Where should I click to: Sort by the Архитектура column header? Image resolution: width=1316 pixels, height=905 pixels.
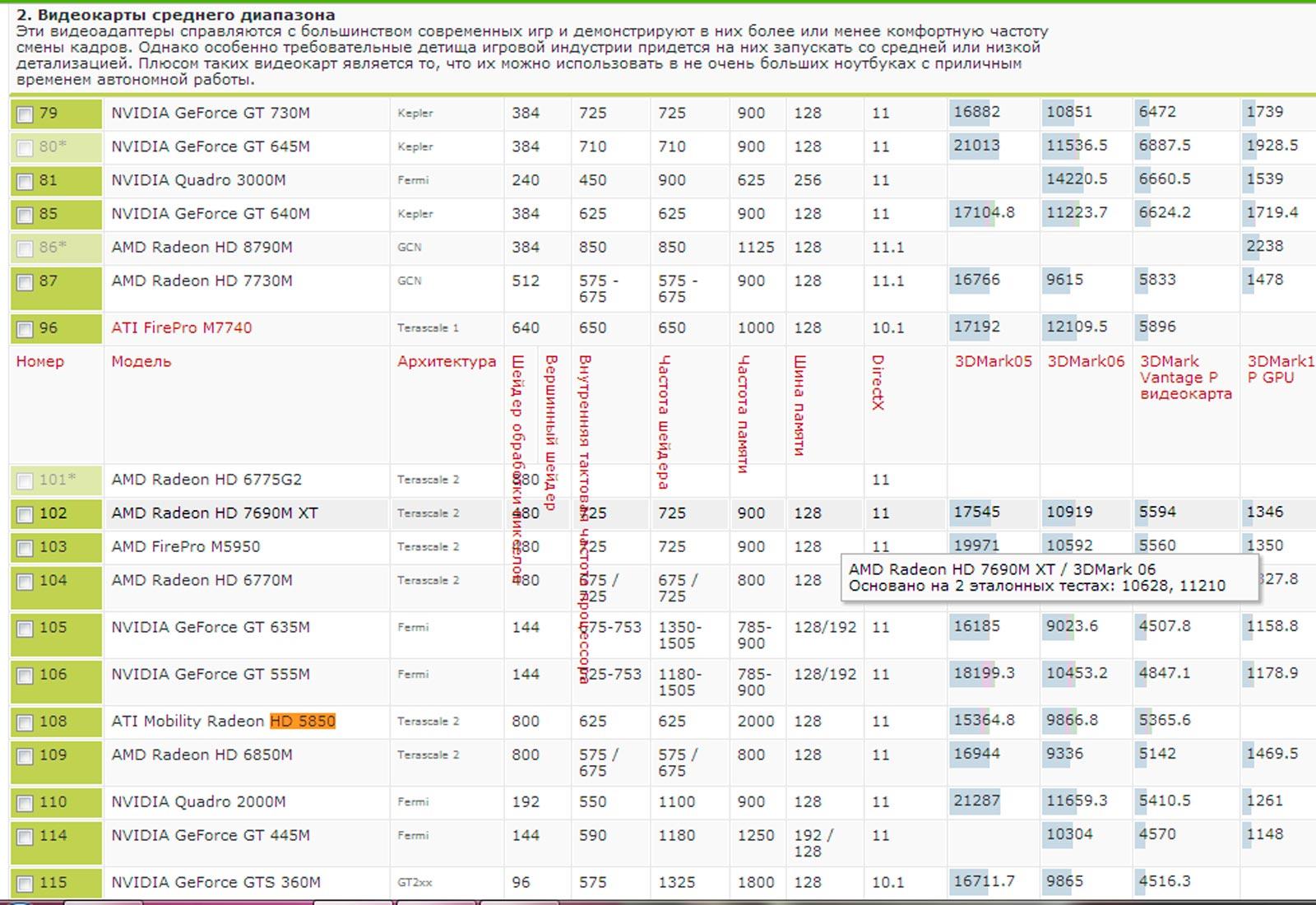[447, 362]
